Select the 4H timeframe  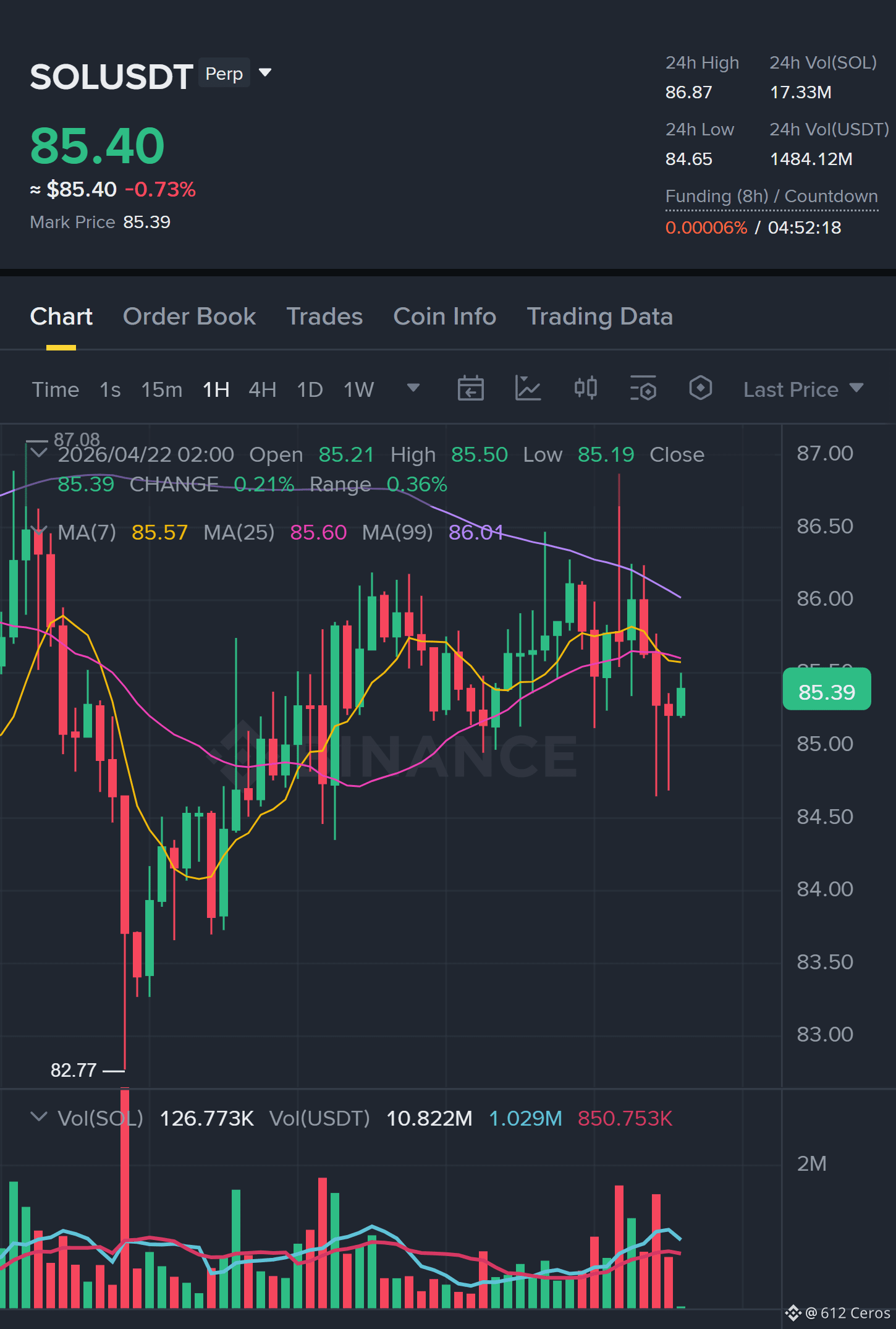pyautogui.click(x=262, y=389)
